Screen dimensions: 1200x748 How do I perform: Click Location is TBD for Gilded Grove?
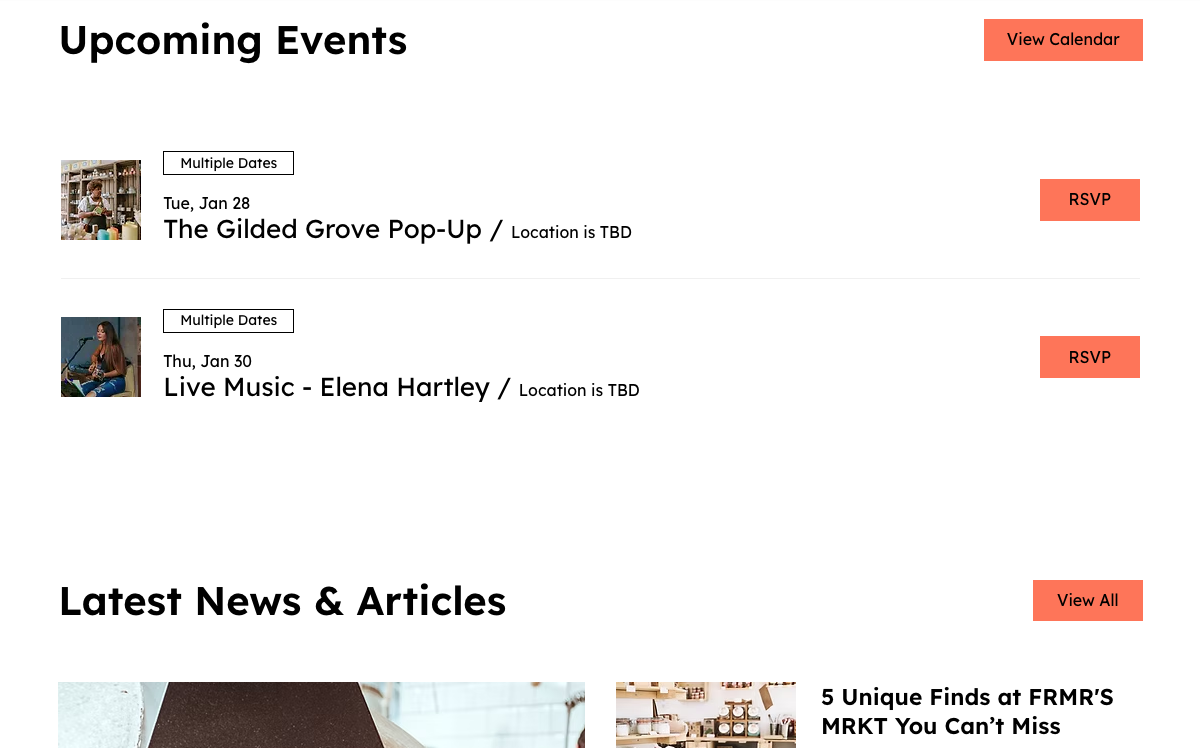[x=571, y=233]
